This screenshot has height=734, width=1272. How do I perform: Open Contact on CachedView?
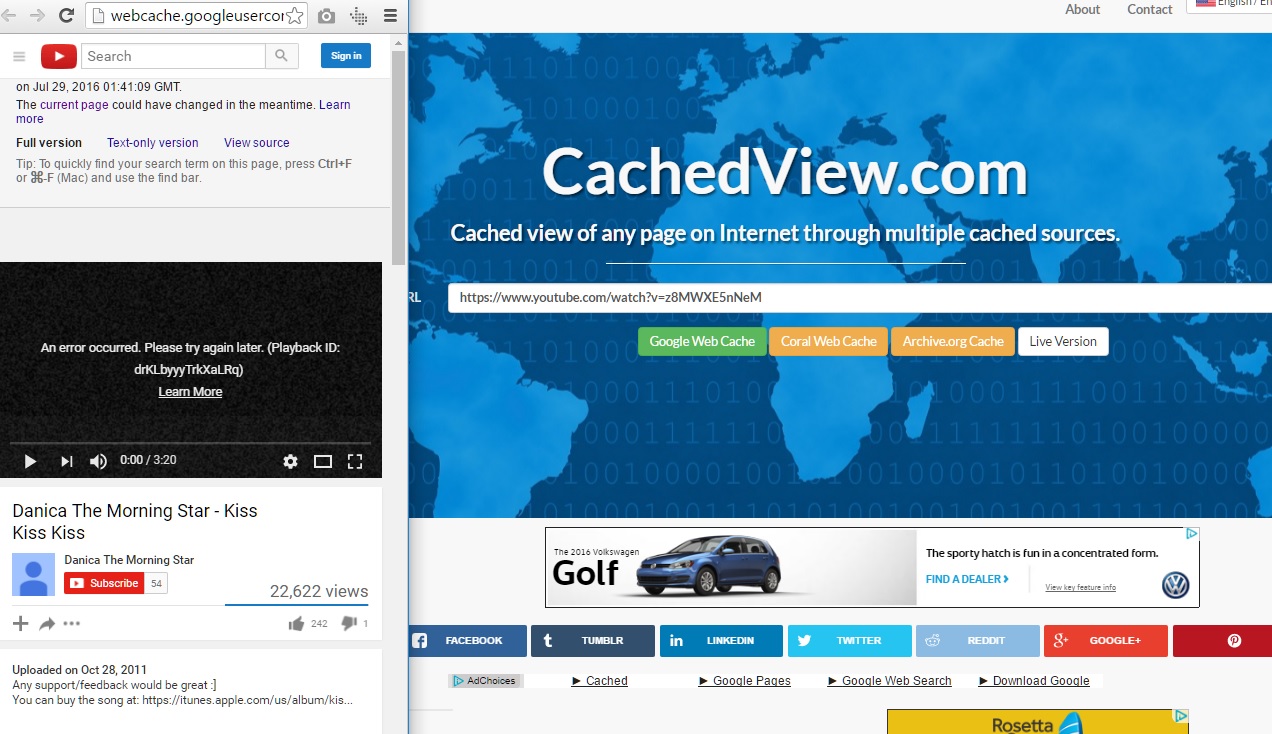click(x=1149, y=9)
